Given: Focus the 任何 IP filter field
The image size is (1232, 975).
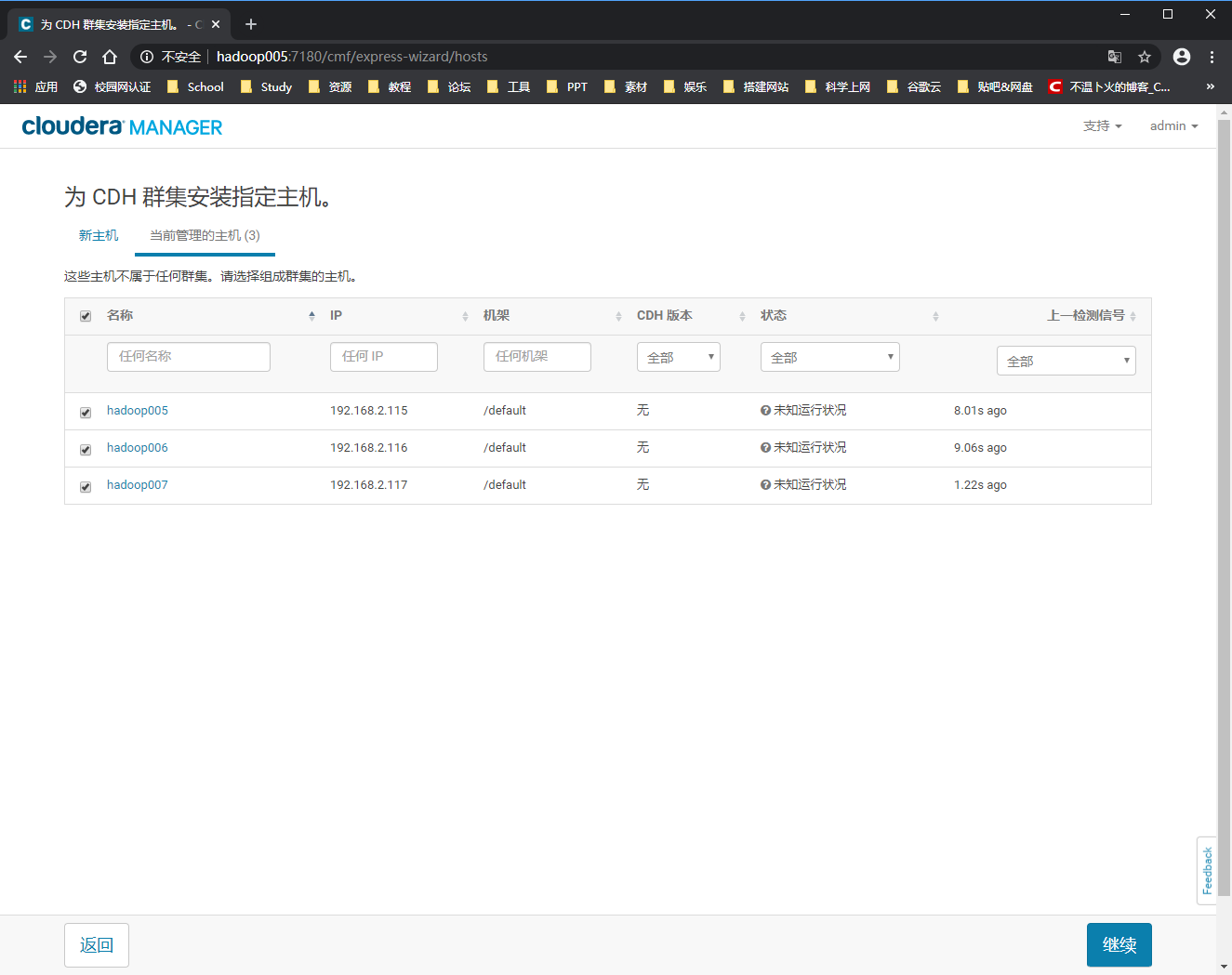Looking at the screenshot, I should tap(384, 357).
